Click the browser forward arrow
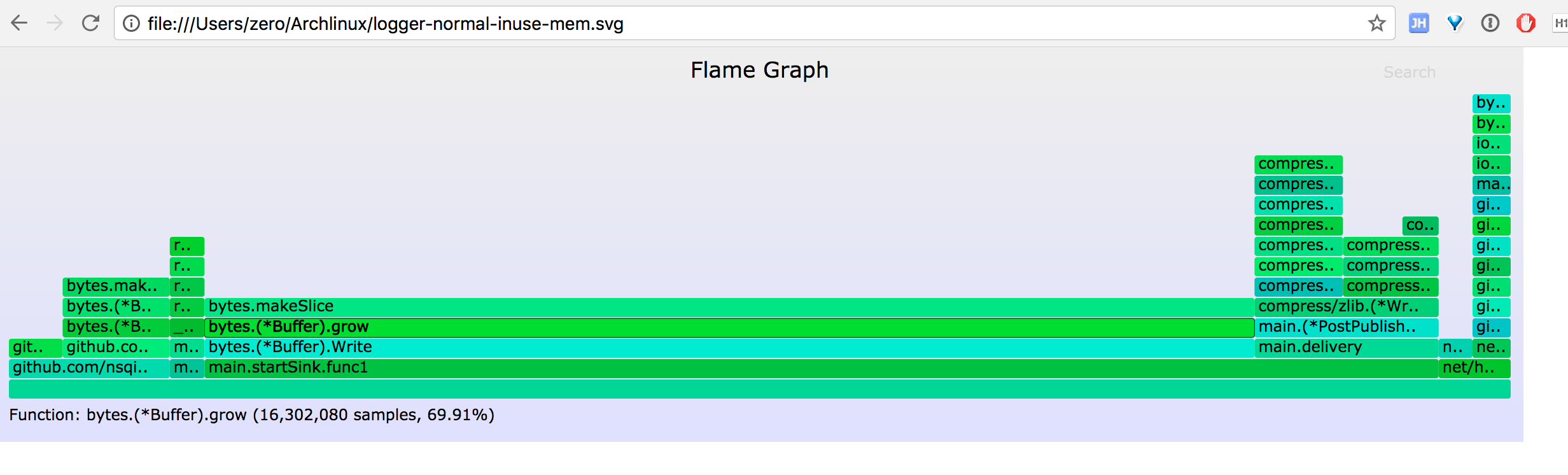 [x=55, y=24]
